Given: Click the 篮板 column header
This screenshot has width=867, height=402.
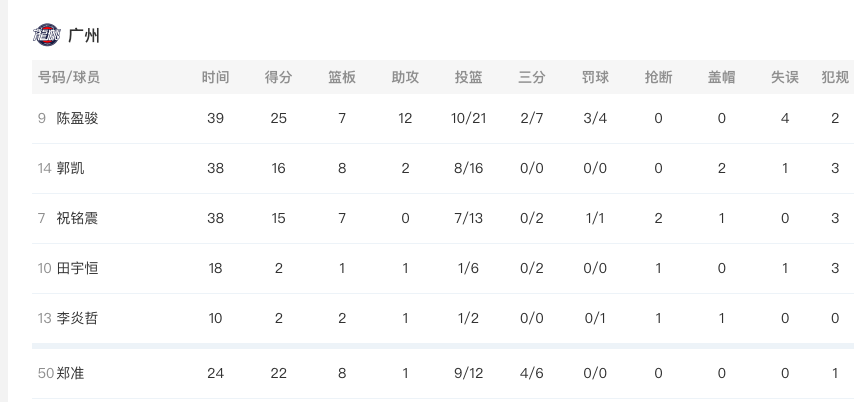Looking at the screenshot, I should click(342, 77).
